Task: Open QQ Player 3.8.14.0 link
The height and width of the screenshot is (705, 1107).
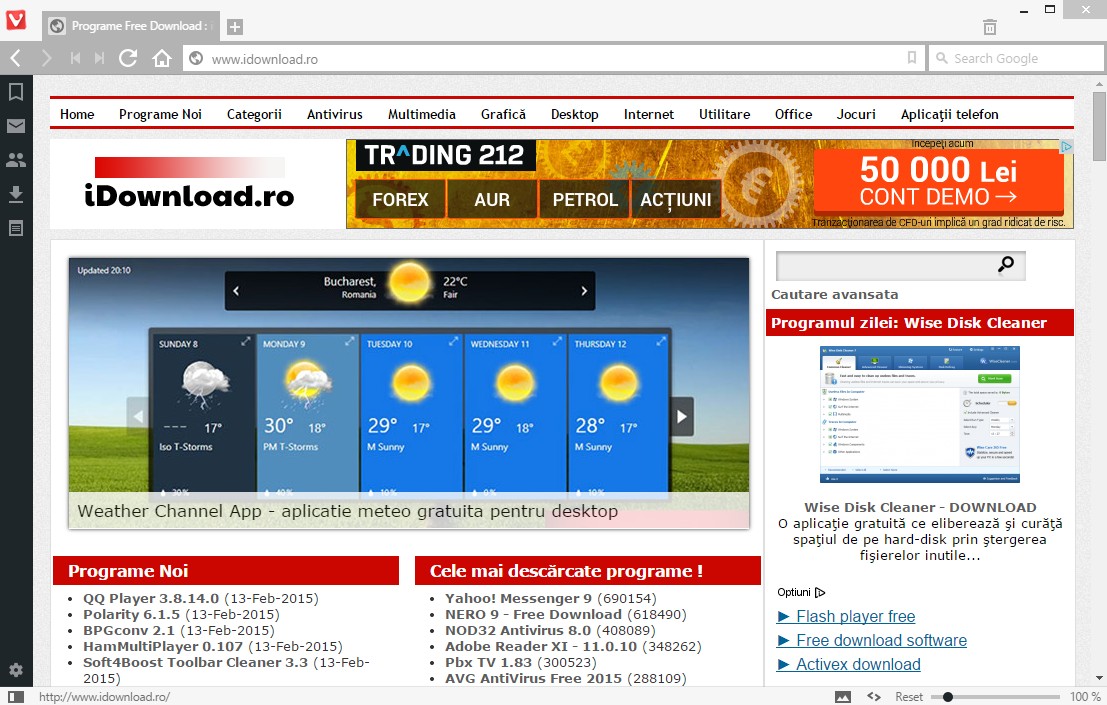Action: click(x=151, y=598)
